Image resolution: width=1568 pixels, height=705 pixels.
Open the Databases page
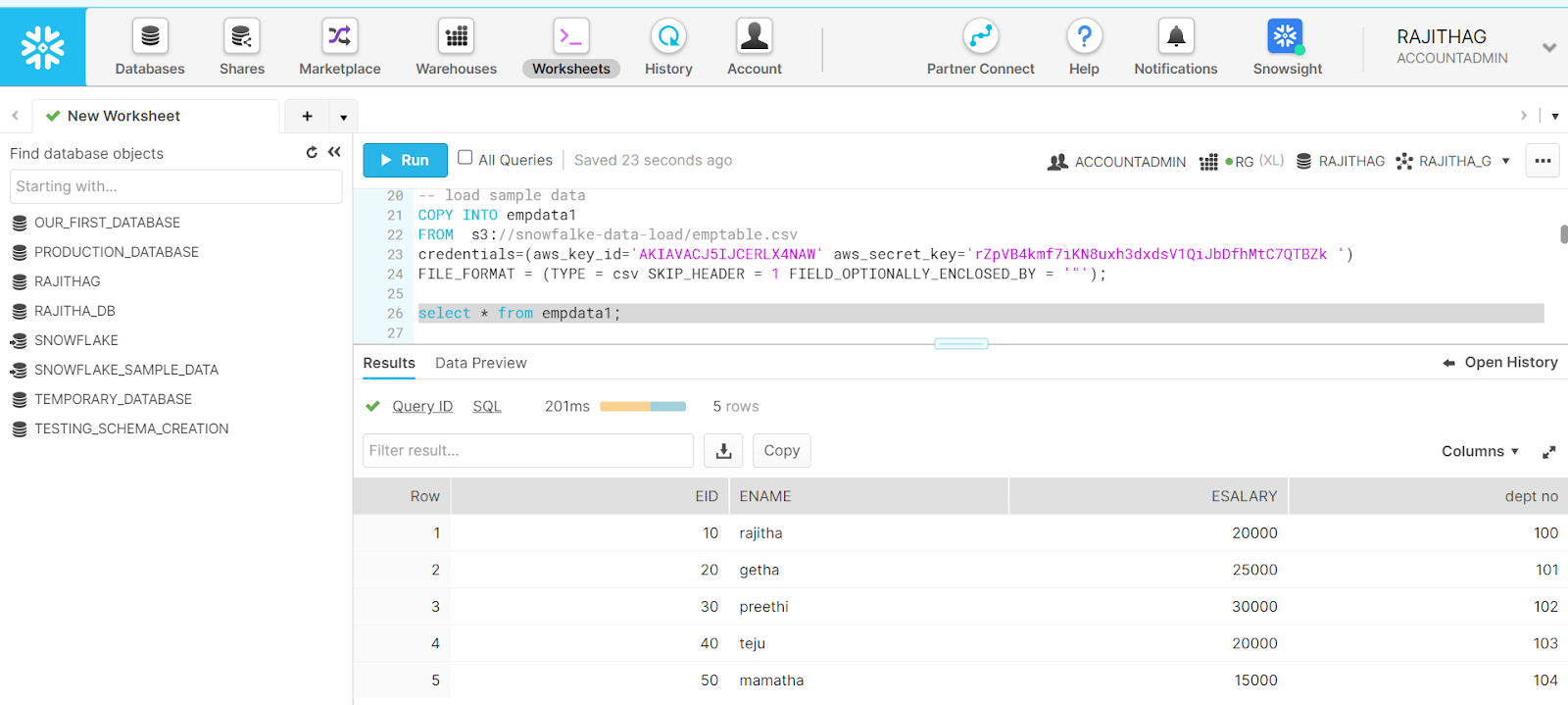point(150,47)
